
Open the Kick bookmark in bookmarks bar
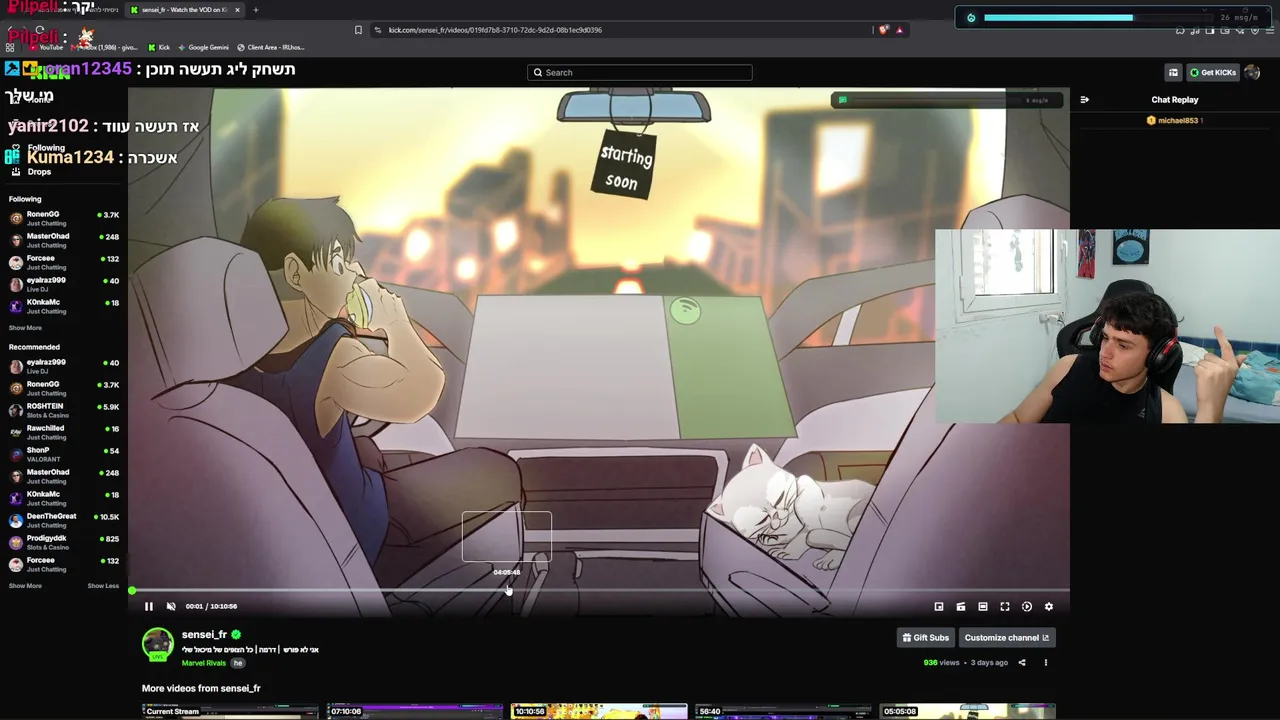159,47
